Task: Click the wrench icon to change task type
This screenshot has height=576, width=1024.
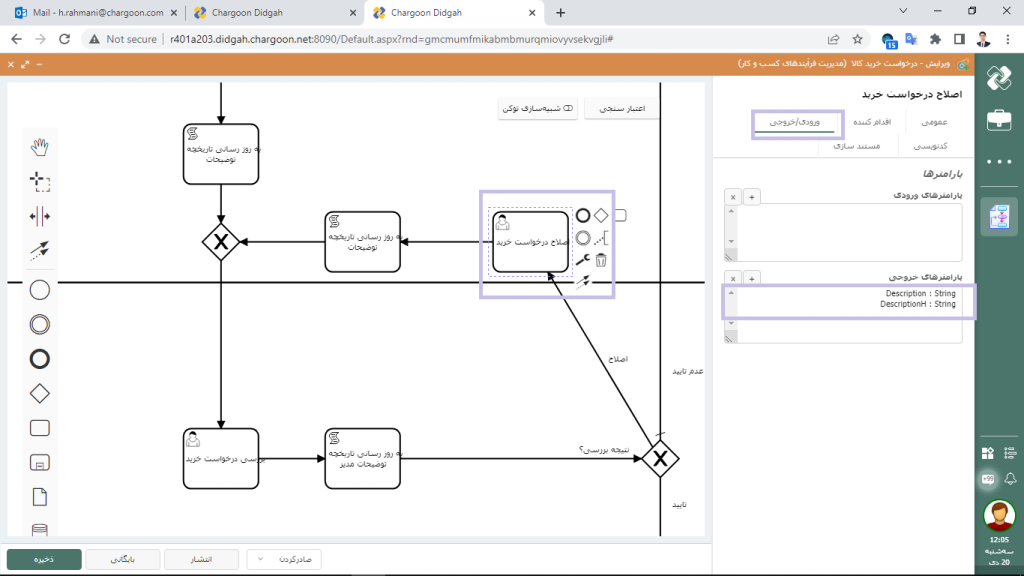Action: coord(582,261)
